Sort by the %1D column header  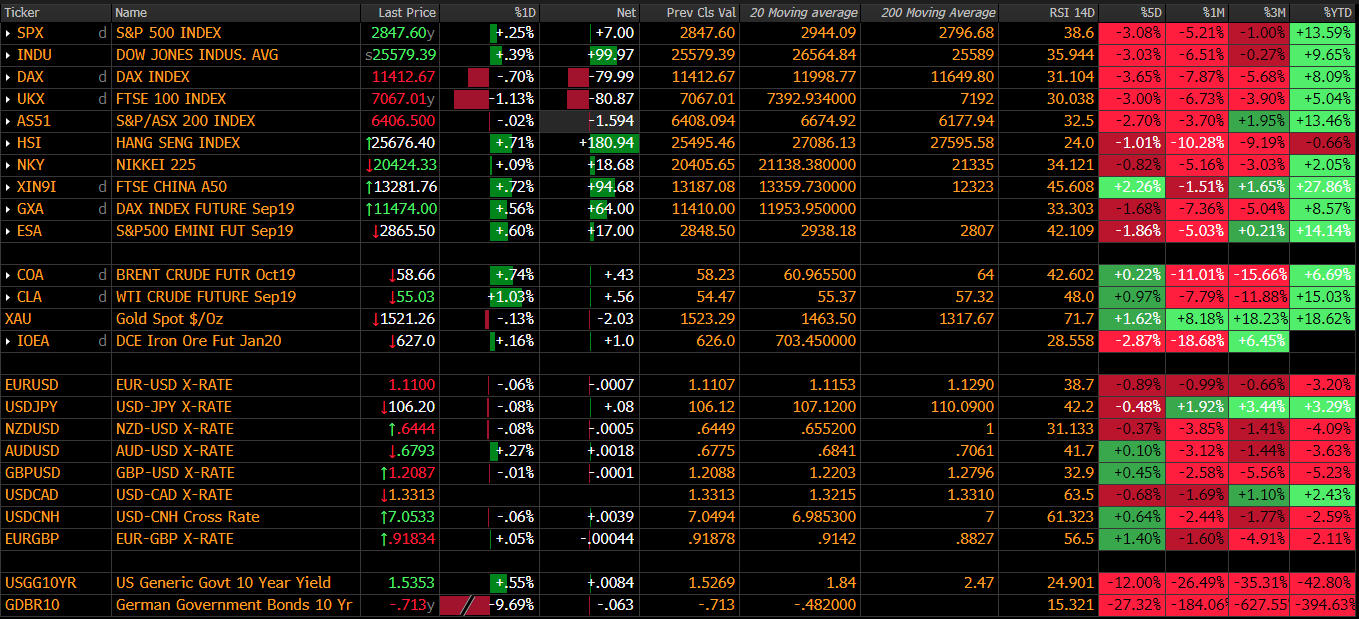click(x=490, y=12)
